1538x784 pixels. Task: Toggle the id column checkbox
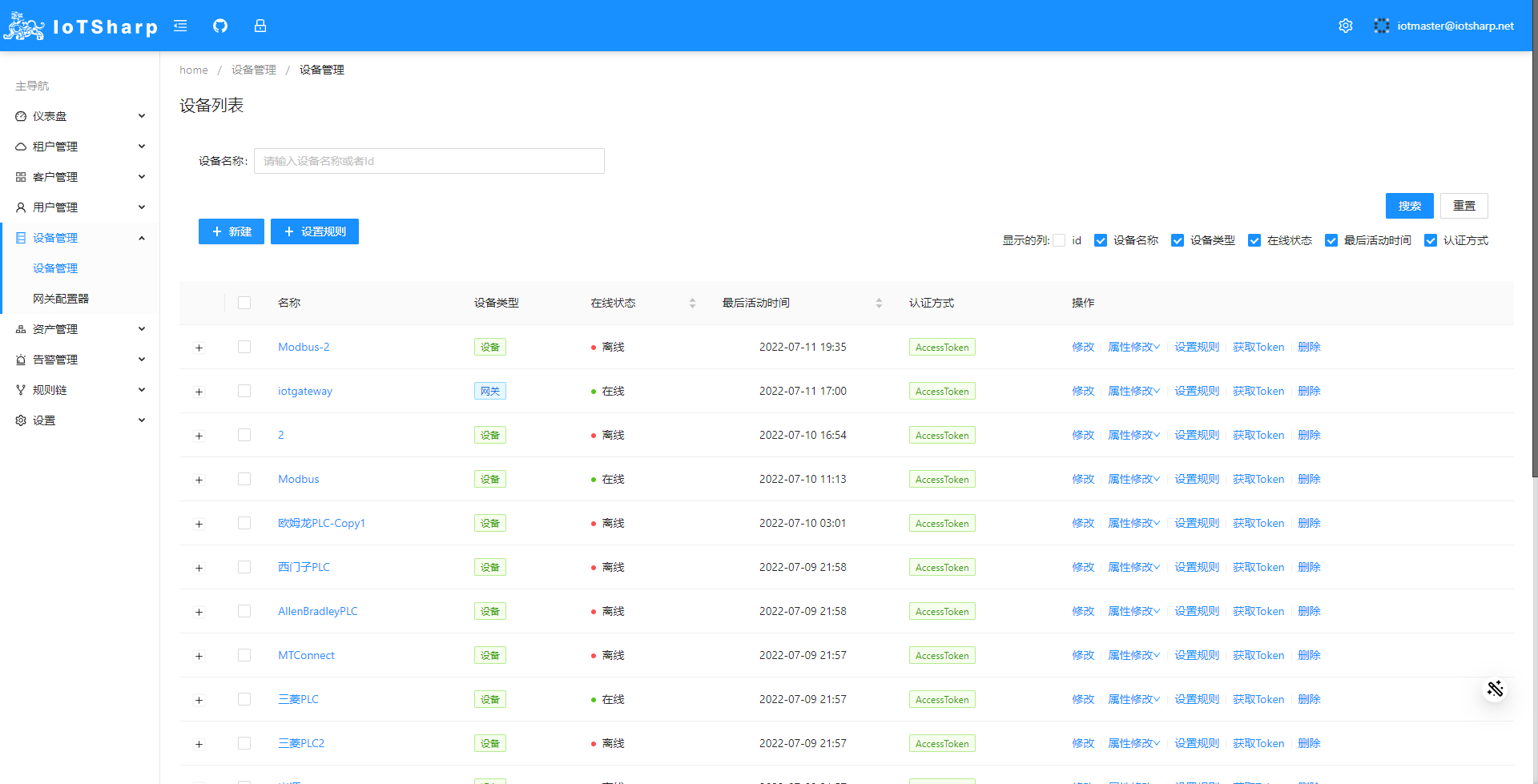[1059, 240]
